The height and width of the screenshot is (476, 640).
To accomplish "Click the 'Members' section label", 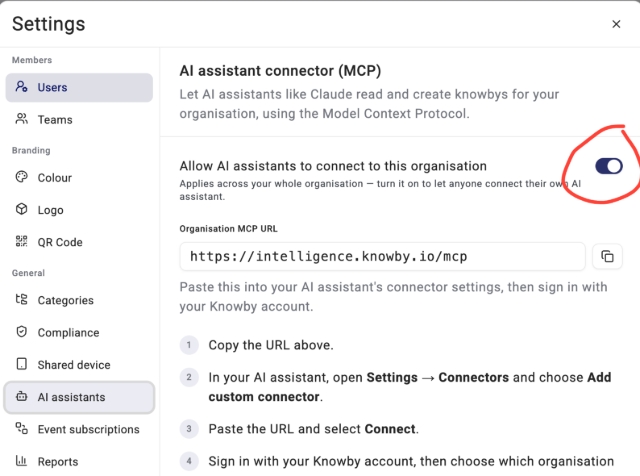I will [32, 60].
